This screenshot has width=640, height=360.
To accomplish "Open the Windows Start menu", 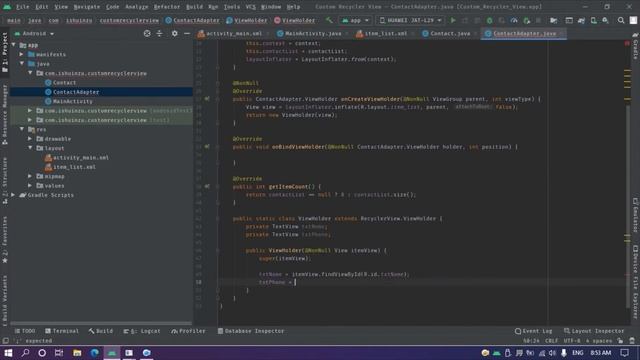I will pos(8,353).
